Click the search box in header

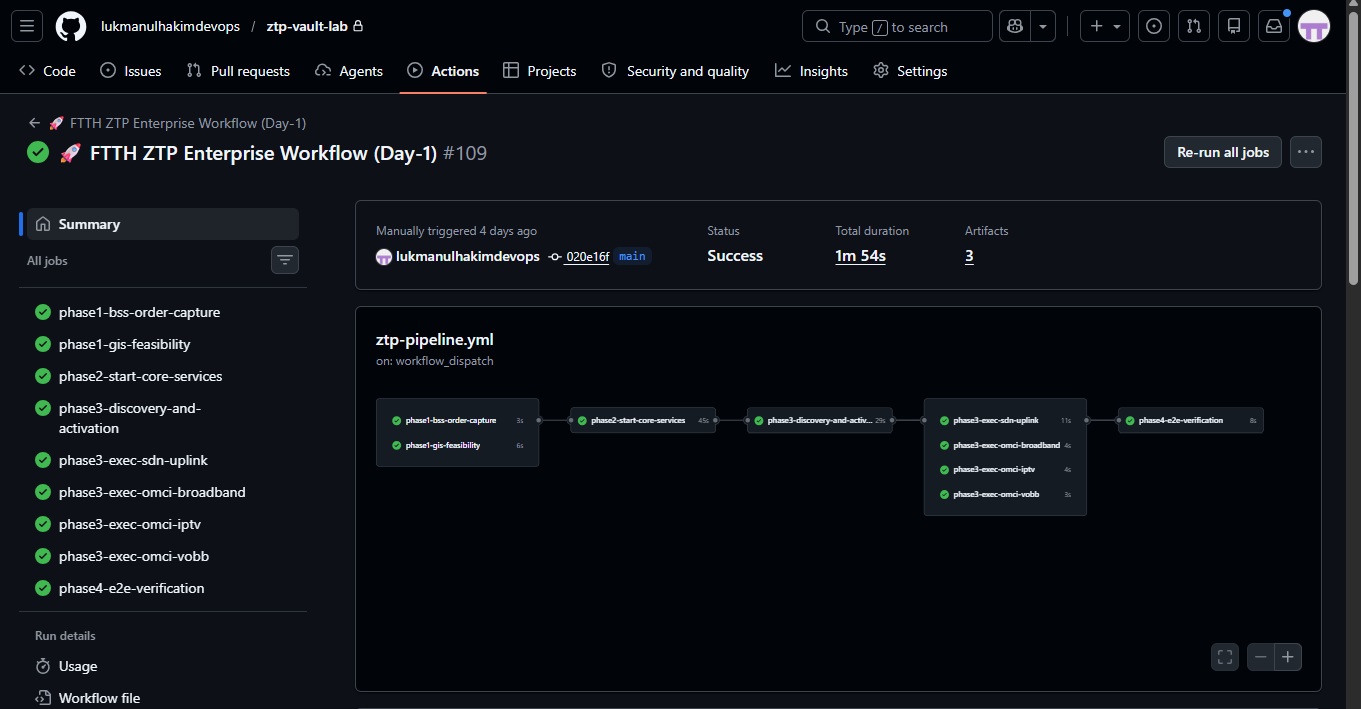coord(897,26)
